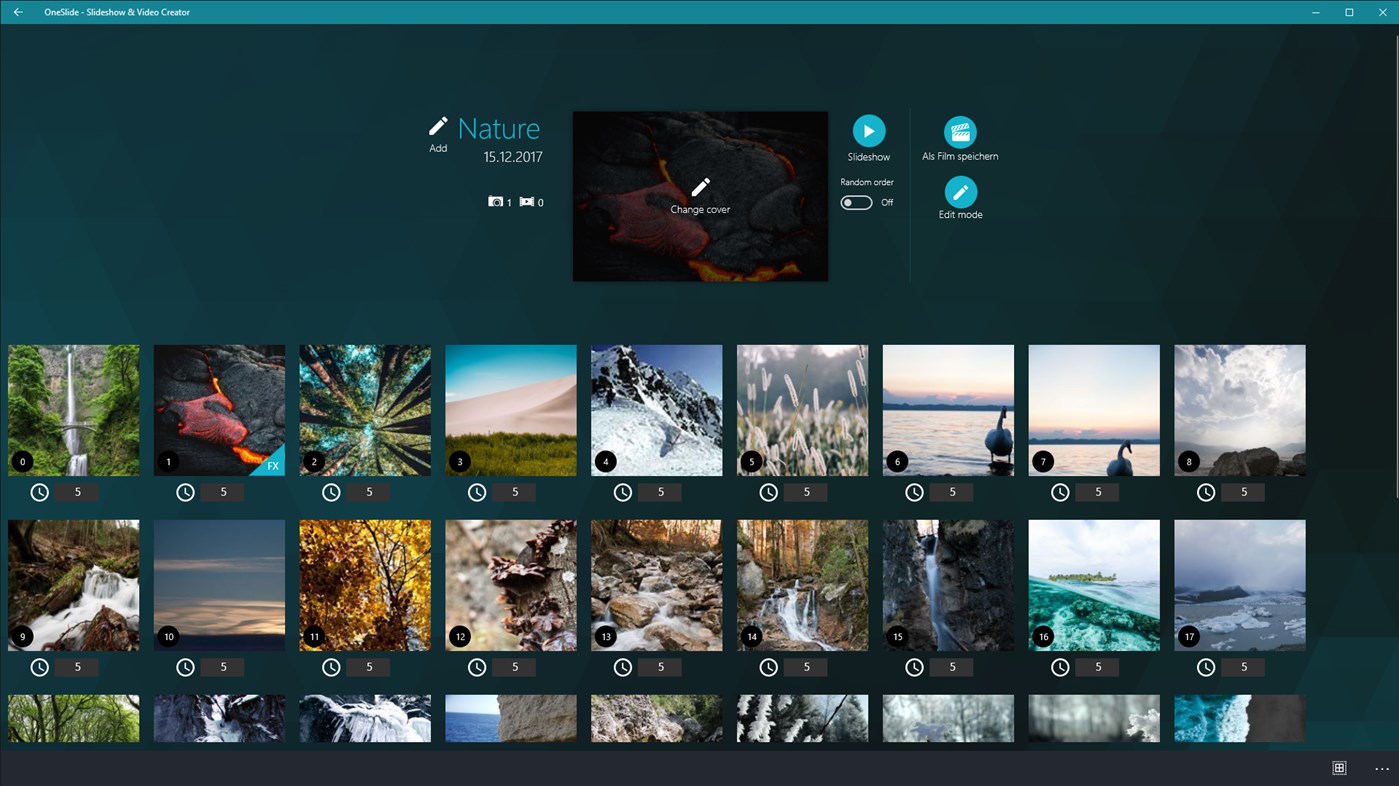
Task: Start the Slideshow with the play icon
Action: tap(868, 131)
